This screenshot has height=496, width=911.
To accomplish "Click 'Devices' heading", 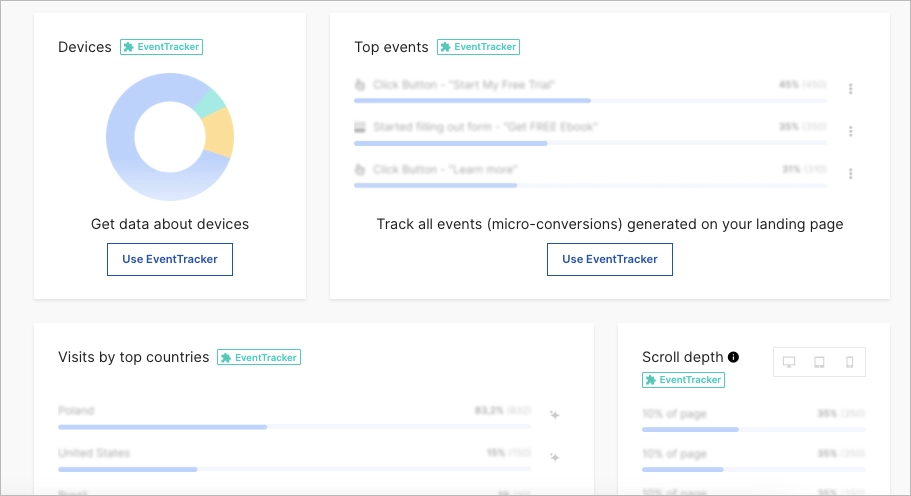I will (85, 47).
